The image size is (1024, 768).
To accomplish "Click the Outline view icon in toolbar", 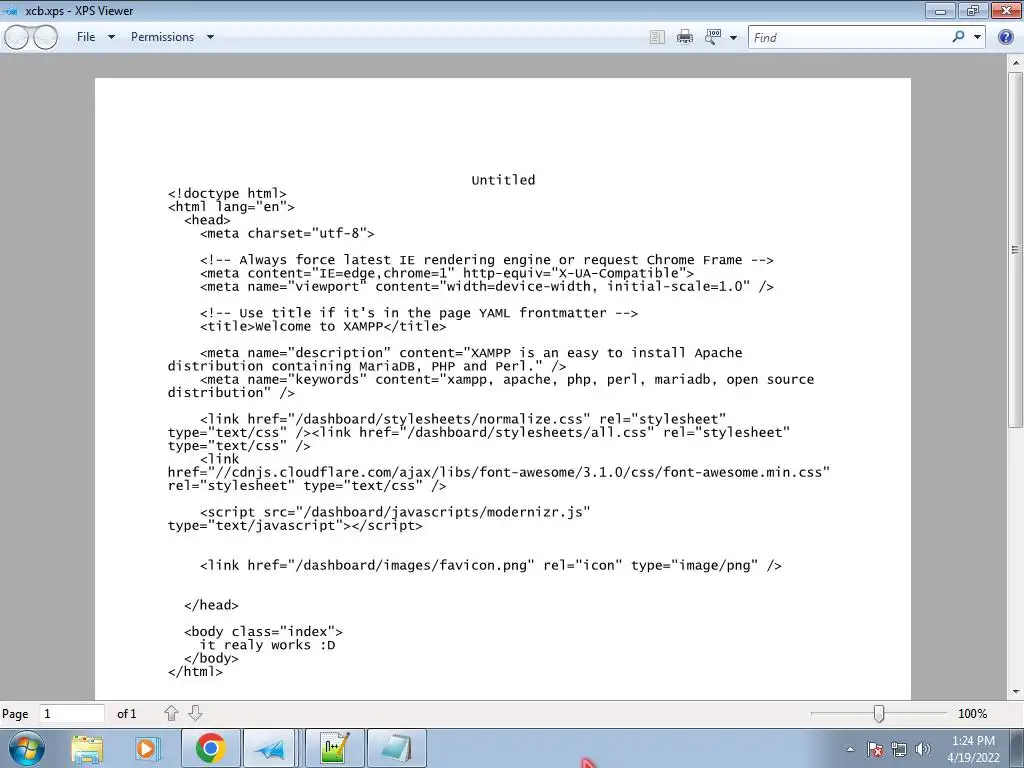I will pos(657,37).
